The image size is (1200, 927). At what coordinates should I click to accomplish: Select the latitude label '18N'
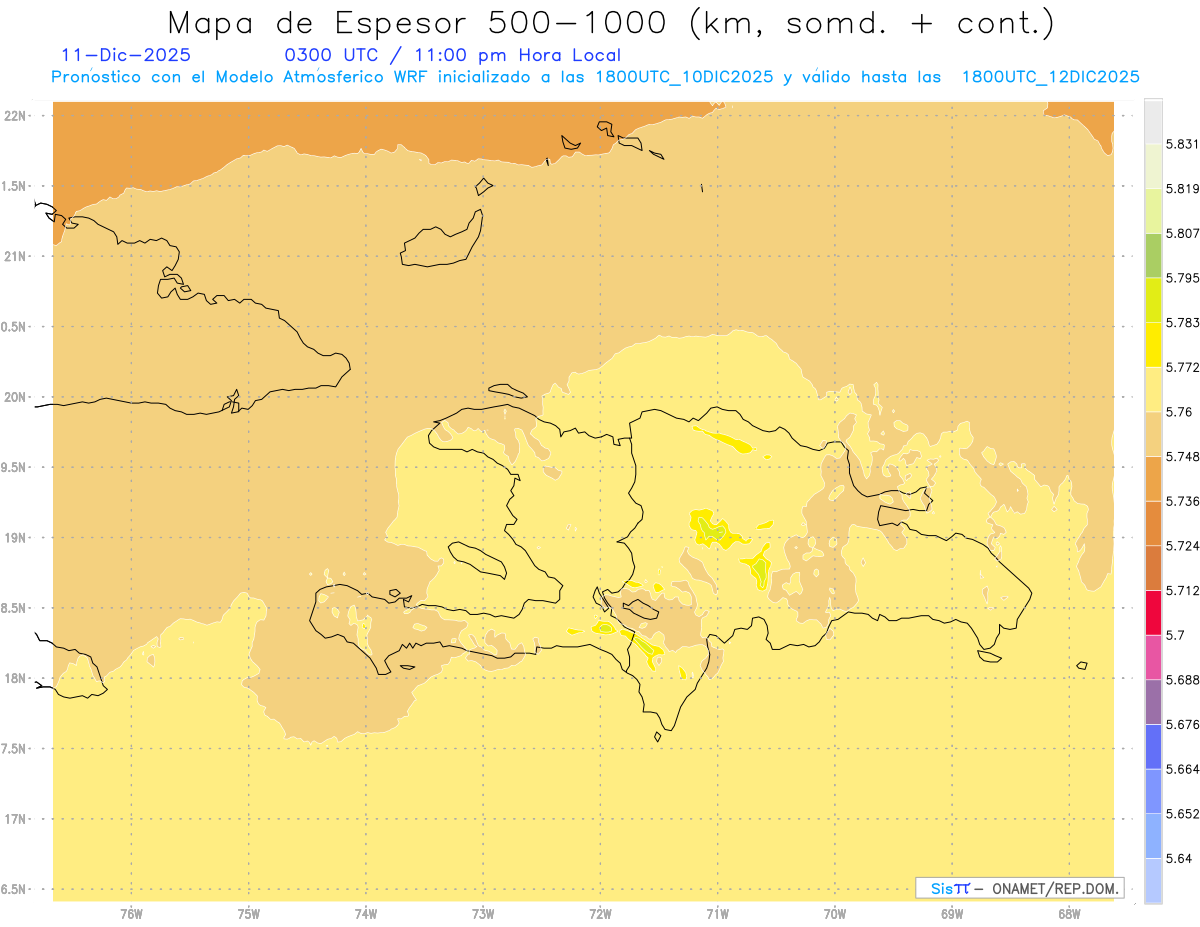point(15,678)
